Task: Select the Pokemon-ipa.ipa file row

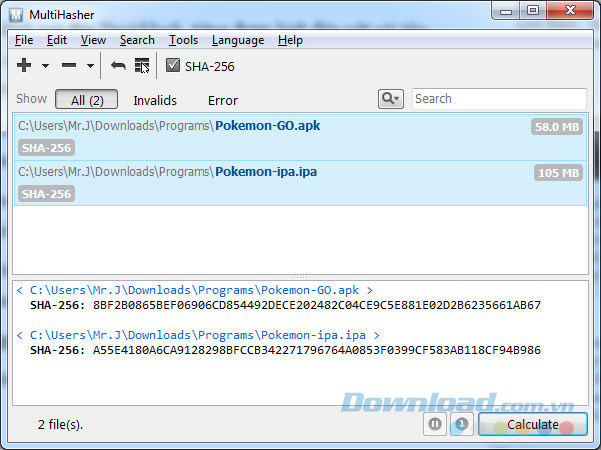Action: (300, 183)
